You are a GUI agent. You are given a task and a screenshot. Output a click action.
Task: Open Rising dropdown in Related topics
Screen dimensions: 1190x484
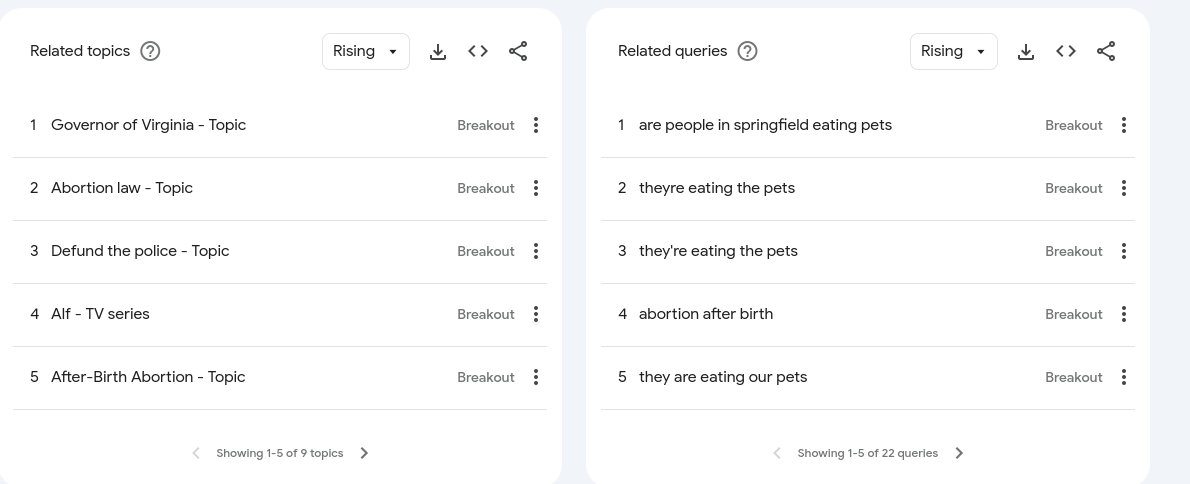tap(366, 52)
